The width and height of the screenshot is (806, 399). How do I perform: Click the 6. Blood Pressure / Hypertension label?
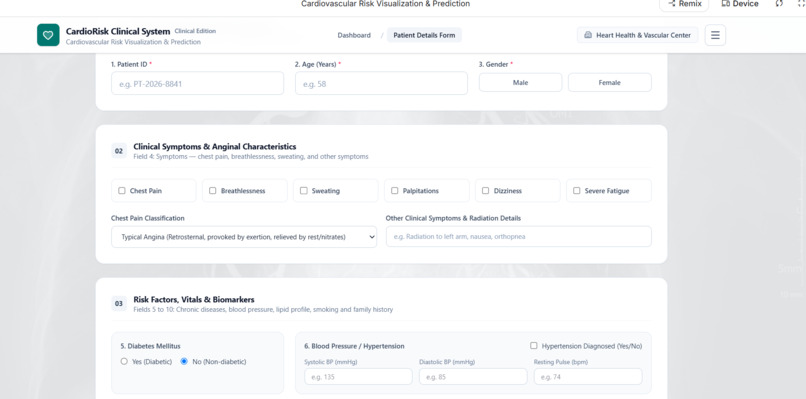point(354,346)
